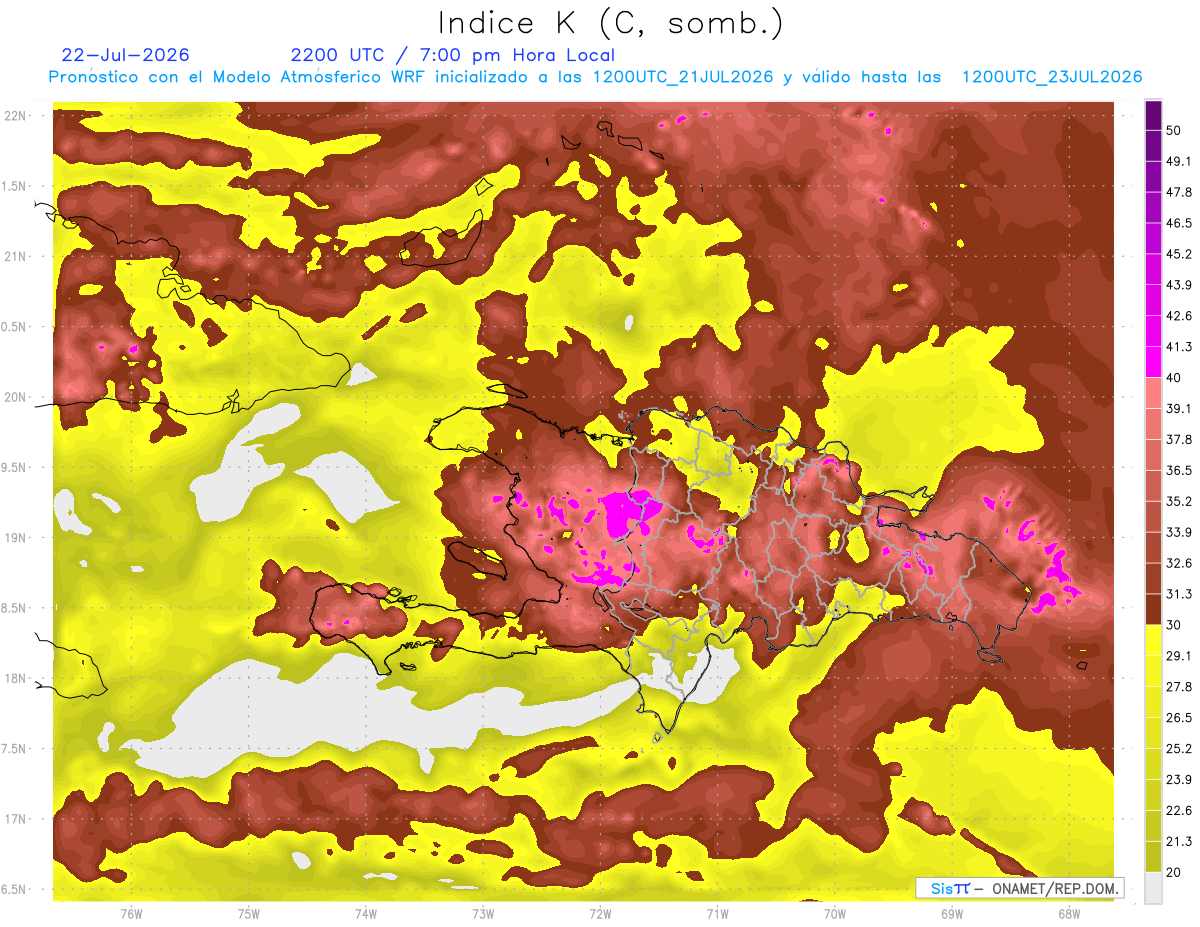Click the '37.8' color scale value

(1181, 439)
